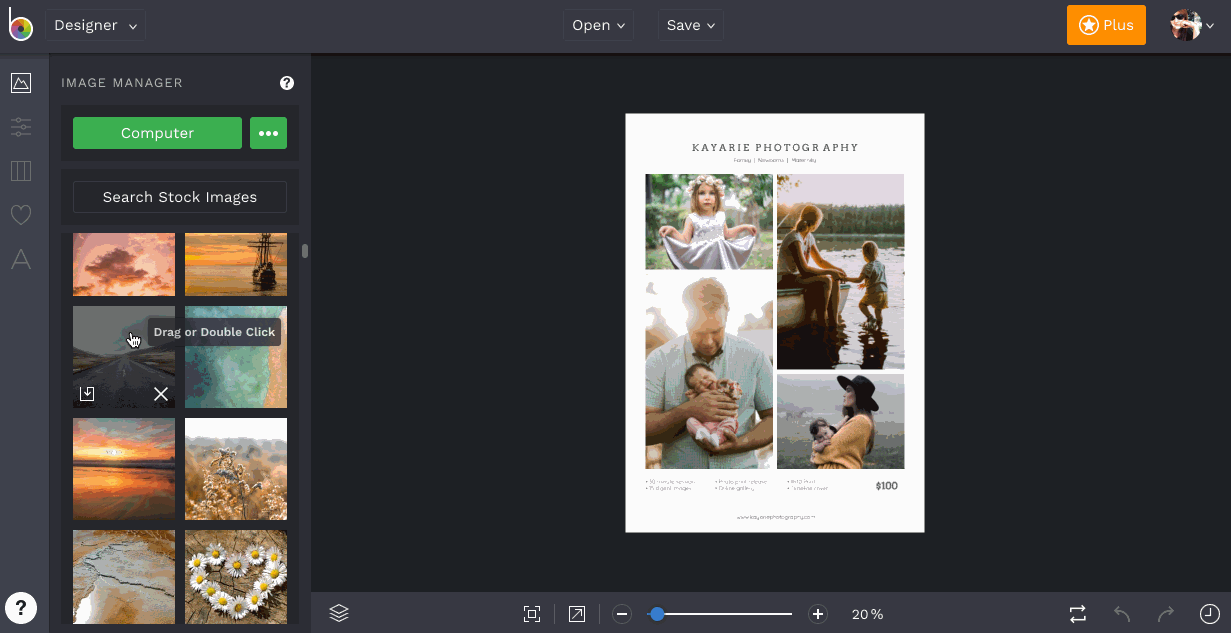
Task: Open the Customize sliders sidebar icon
Action: click(21, 127)
